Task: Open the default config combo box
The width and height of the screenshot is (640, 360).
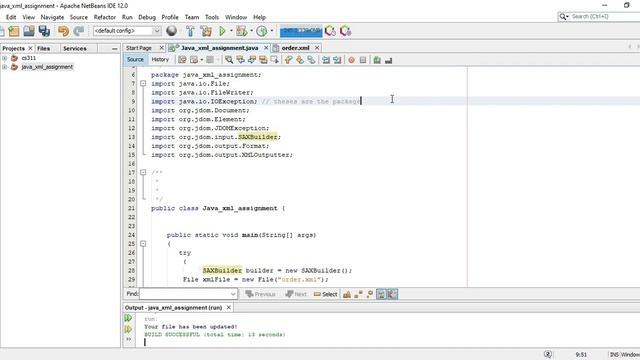Action: click(x=127, y=31)
